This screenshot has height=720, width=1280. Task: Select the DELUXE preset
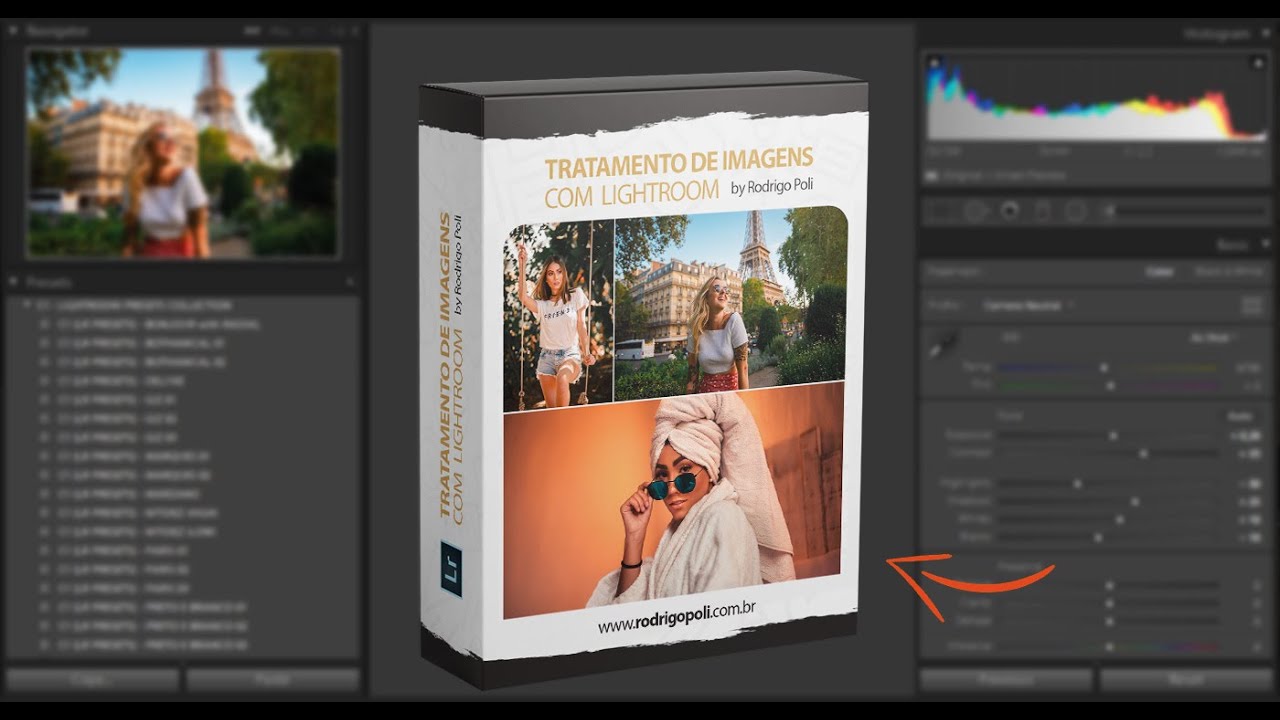tap(122, 379)
